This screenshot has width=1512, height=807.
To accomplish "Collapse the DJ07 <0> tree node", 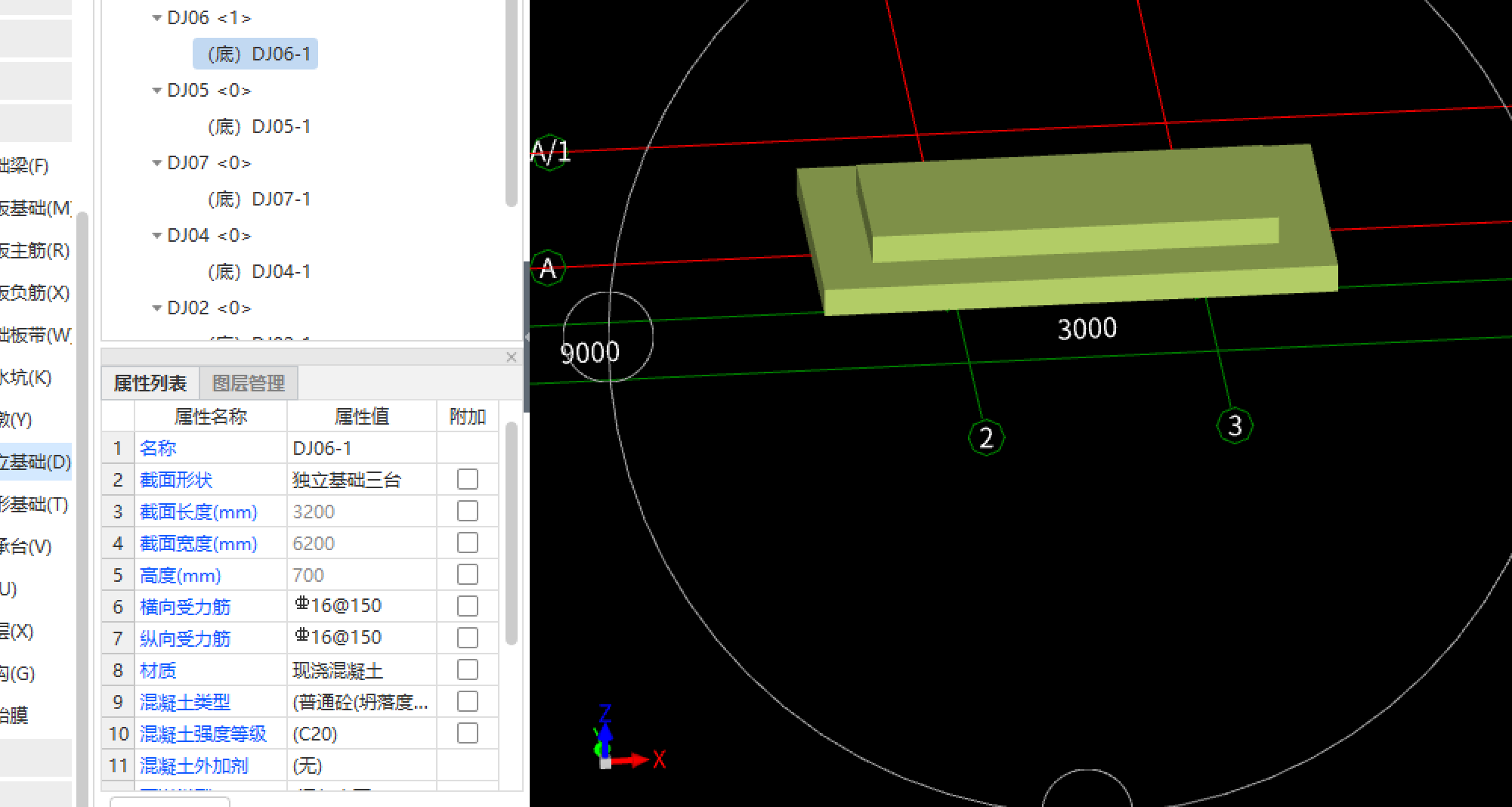I will pos(156,162).
